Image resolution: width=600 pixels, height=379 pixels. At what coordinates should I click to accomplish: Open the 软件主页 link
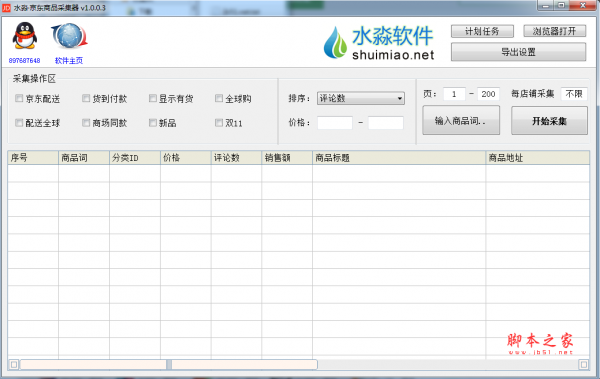coord(69,60)
